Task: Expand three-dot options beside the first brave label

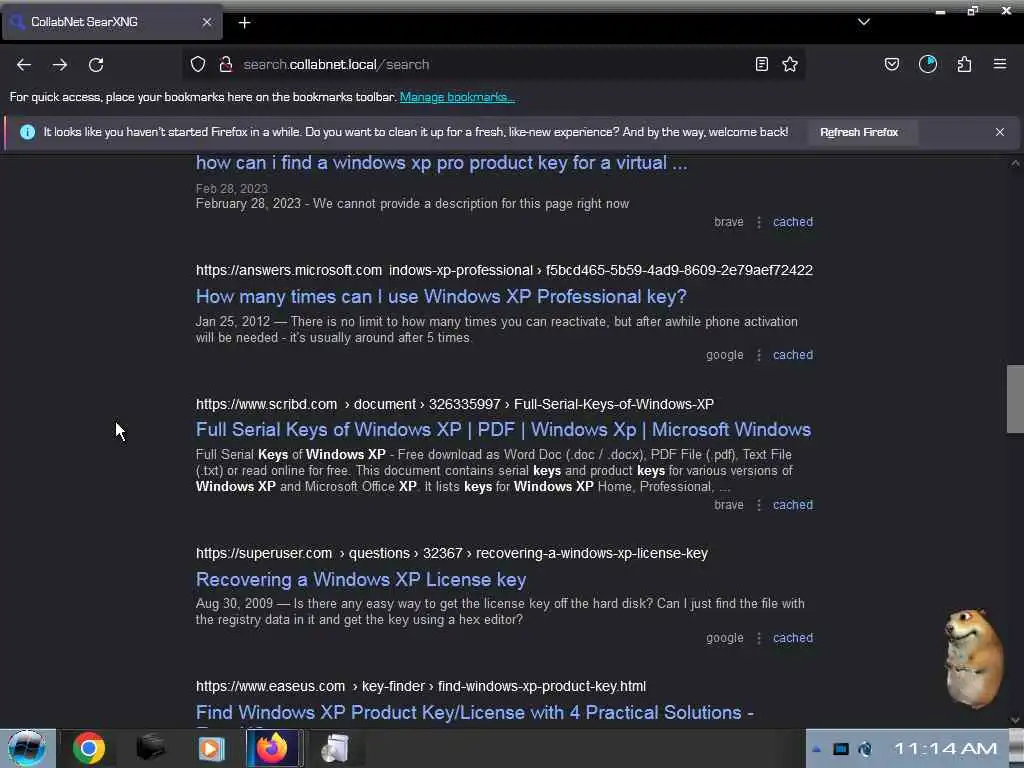Action: (759, 222)
